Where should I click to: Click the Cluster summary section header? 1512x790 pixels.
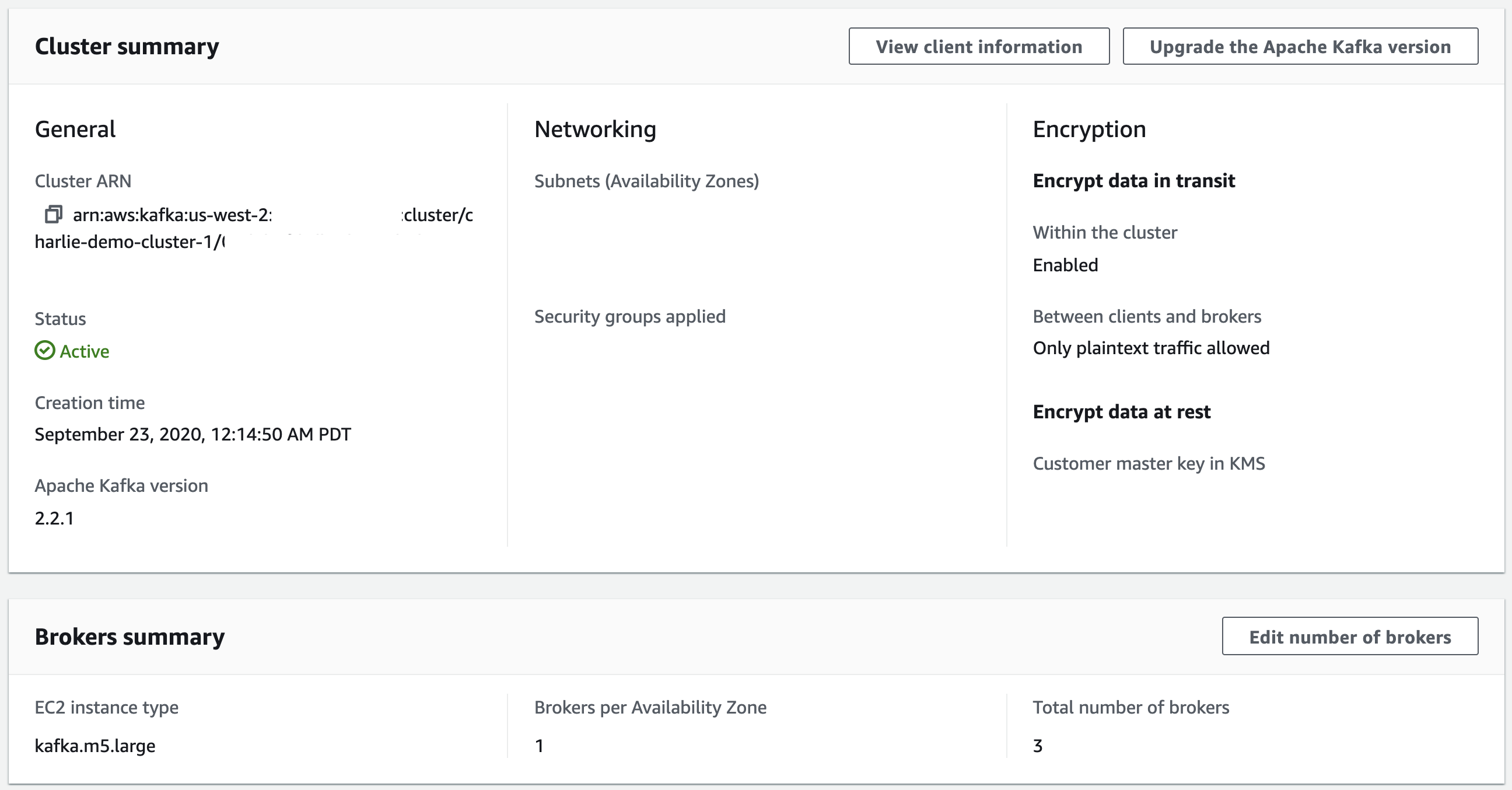[127, 46]
